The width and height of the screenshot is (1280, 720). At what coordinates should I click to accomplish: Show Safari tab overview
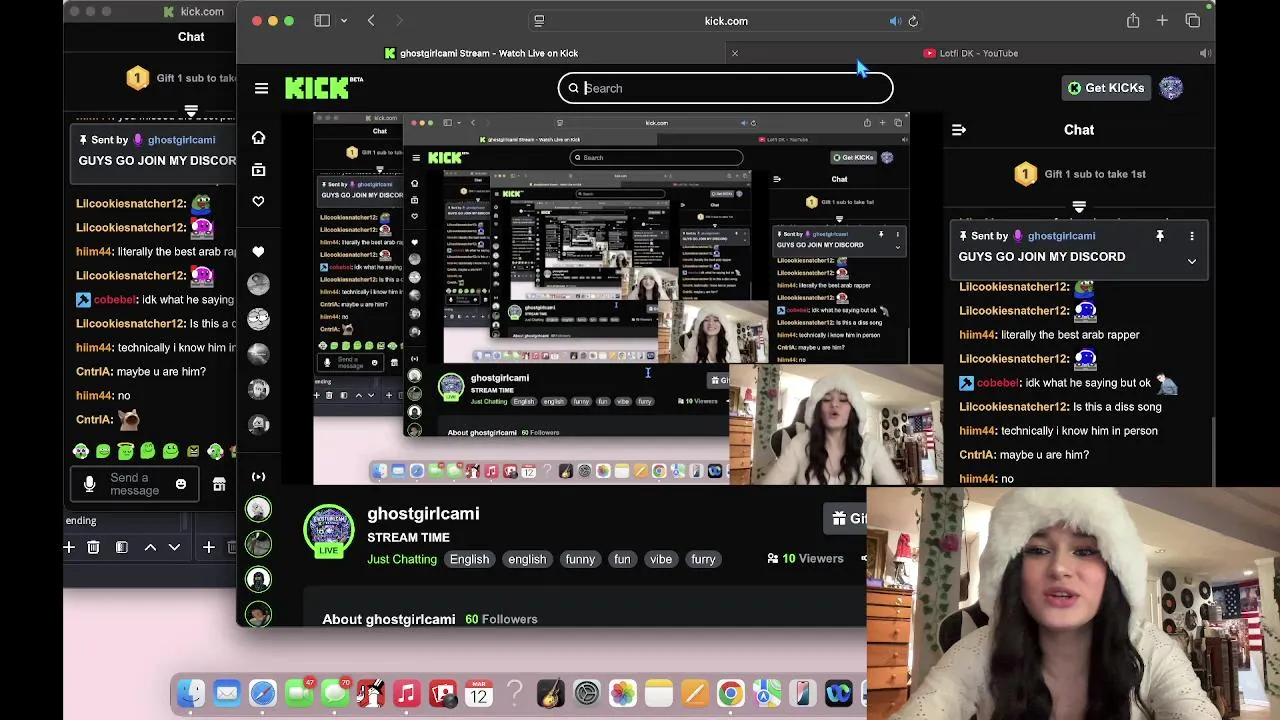pos(1192,20)
